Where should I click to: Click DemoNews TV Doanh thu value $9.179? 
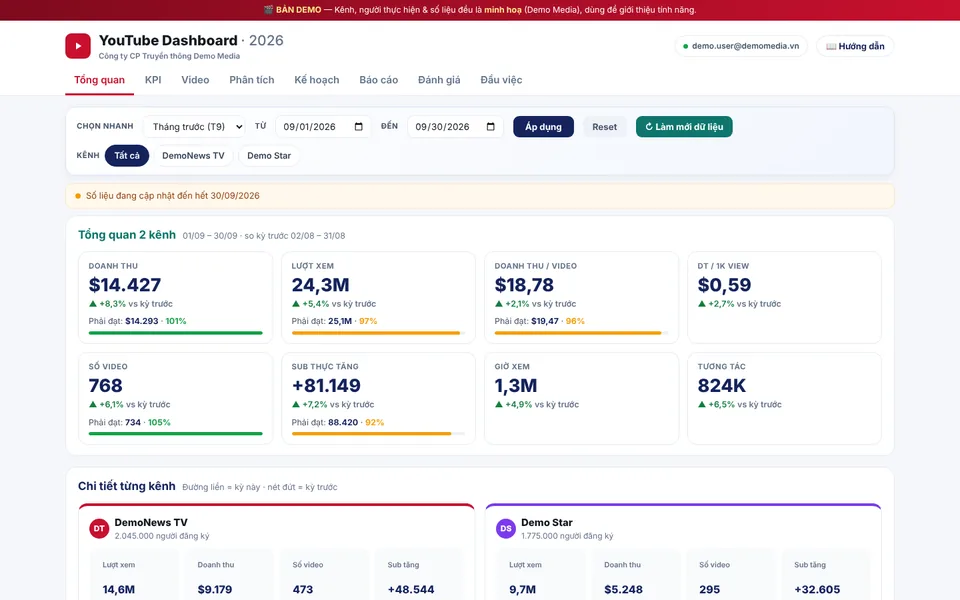[x=215, y=590]
